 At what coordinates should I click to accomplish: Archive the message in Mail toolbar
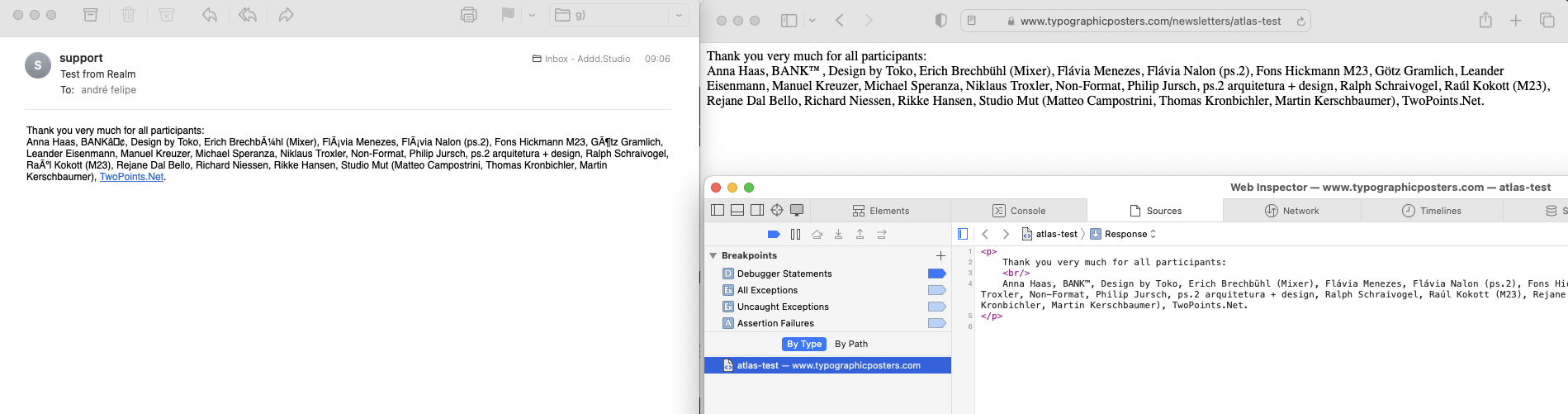[x=91, y=15]
